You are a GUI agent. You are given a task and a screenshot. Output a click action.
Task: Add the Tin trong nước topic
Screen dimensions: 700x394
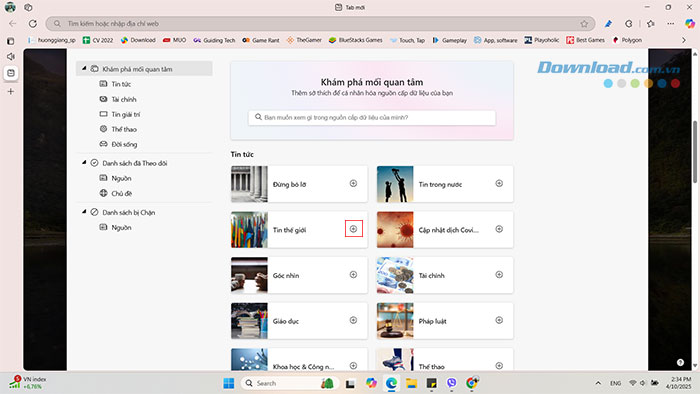[499, 183]
